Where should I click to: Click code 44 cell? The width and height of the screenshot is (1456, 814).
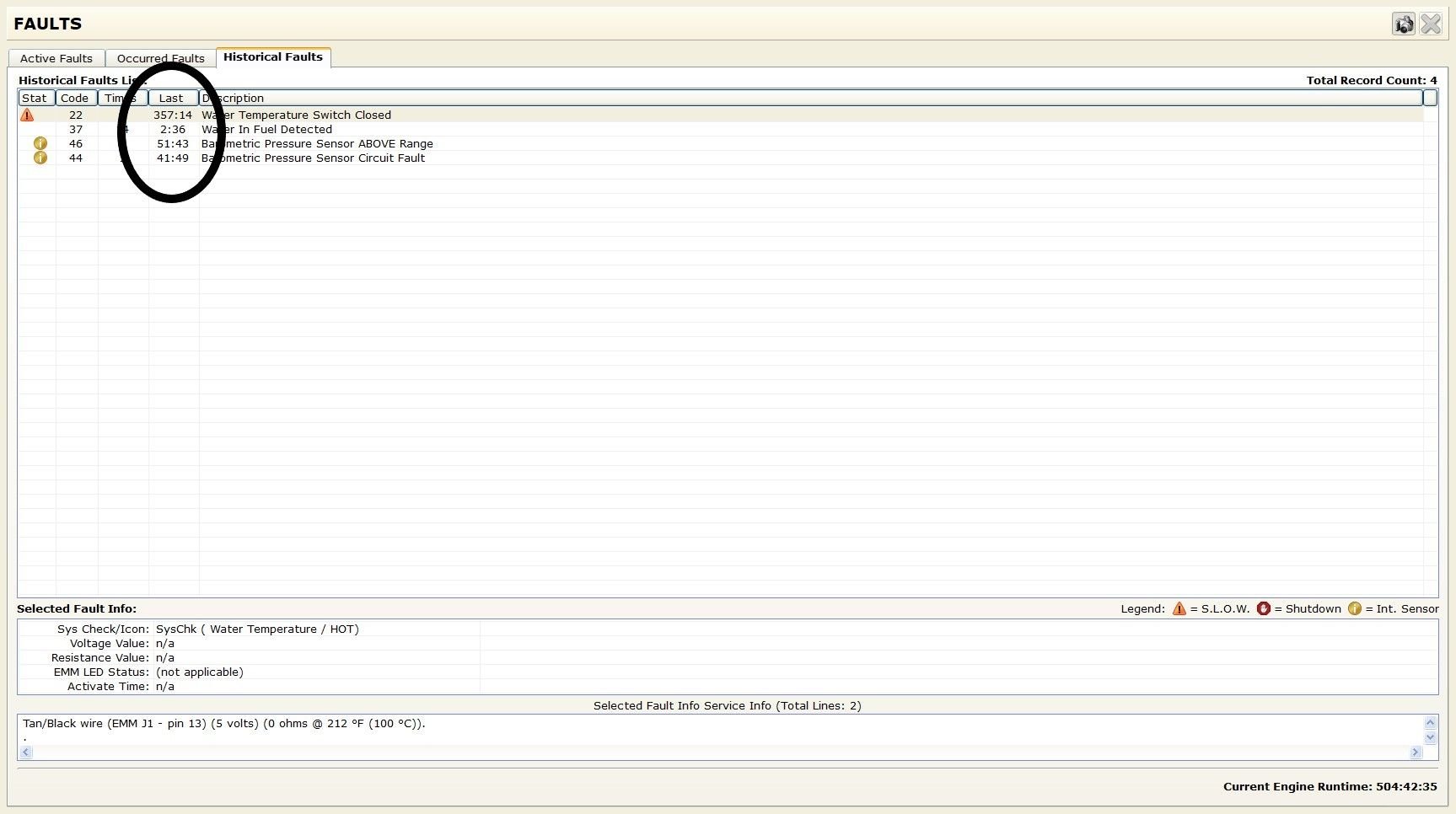[x=76, y=158]
